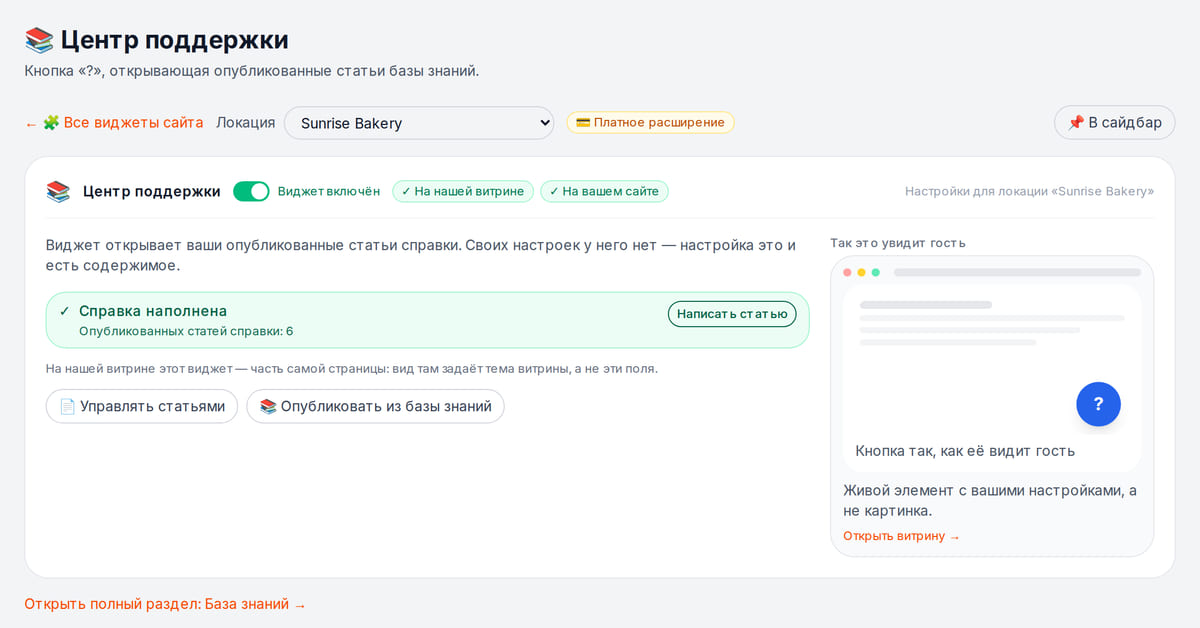Click the Платное расширение badge
Viewport: 1200px width, 628px height.
click(650, 122)
